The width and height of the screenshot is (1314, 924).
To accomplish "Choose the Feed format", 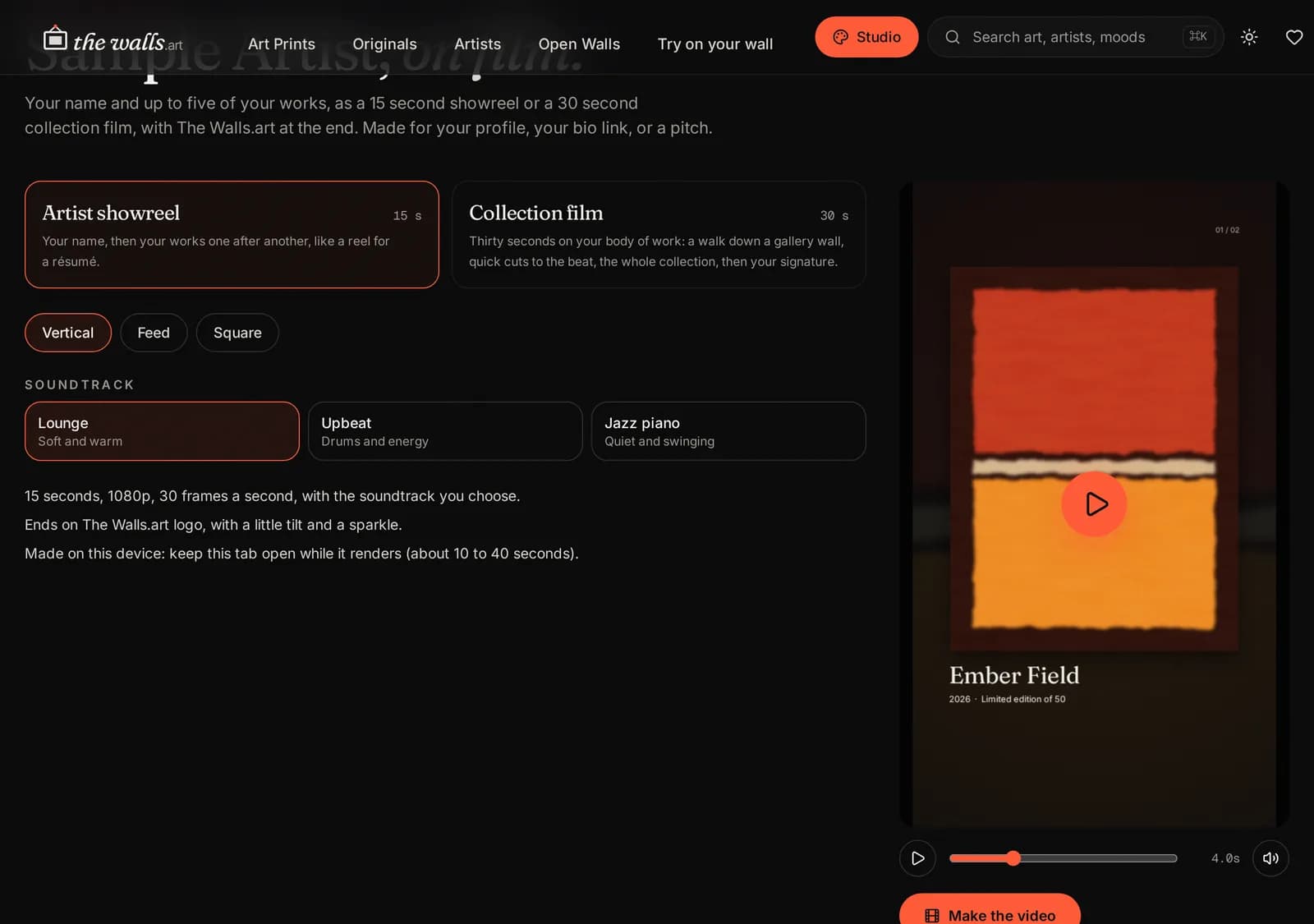I will tap(154, 333).
